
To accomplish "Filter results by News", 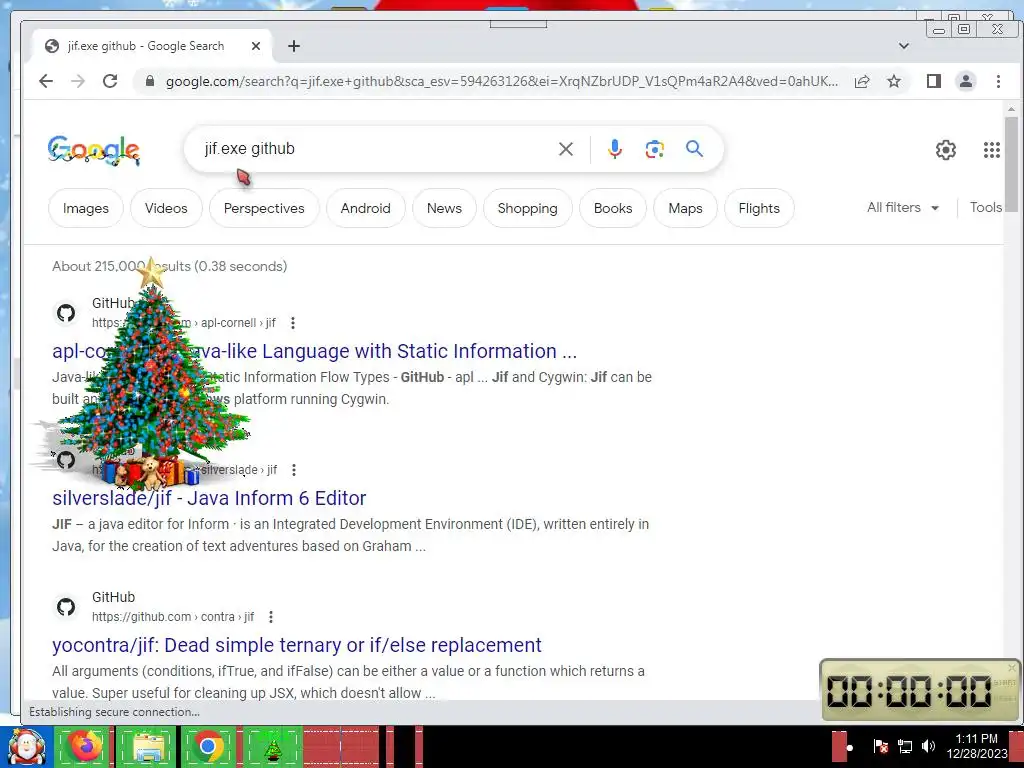I will pos(444,208).
